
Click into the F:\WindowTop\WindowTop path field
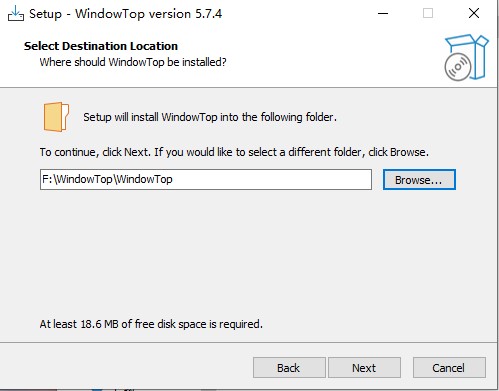point(206,179)
